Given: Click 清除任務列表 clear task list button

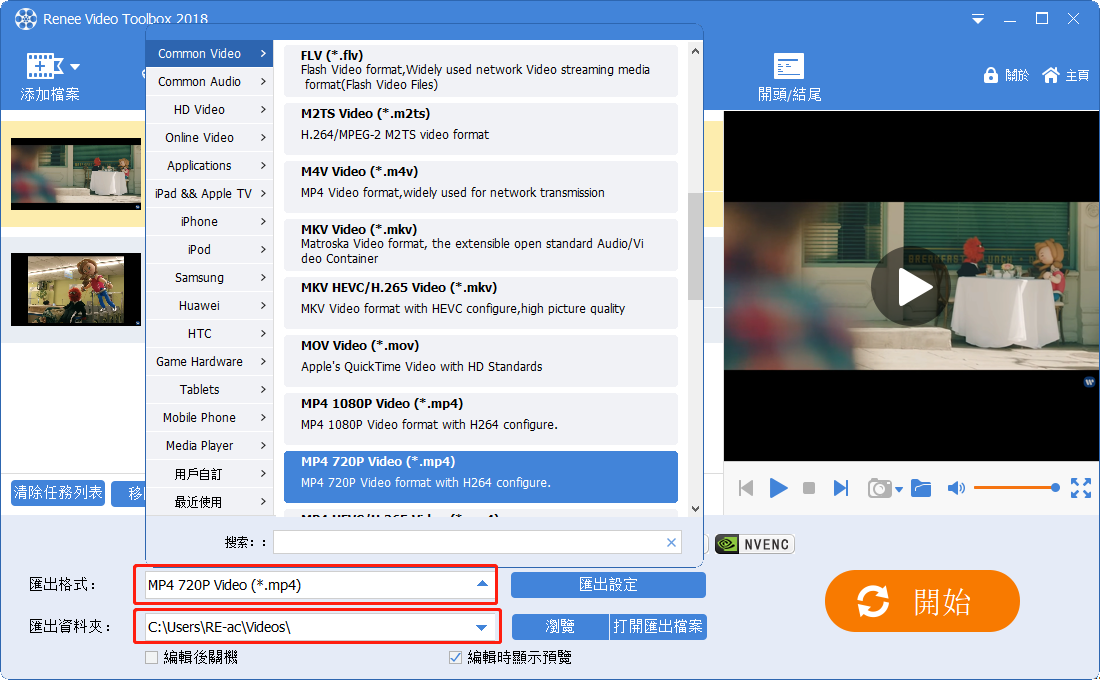Looking at the screenshot, I should point(58,493).
